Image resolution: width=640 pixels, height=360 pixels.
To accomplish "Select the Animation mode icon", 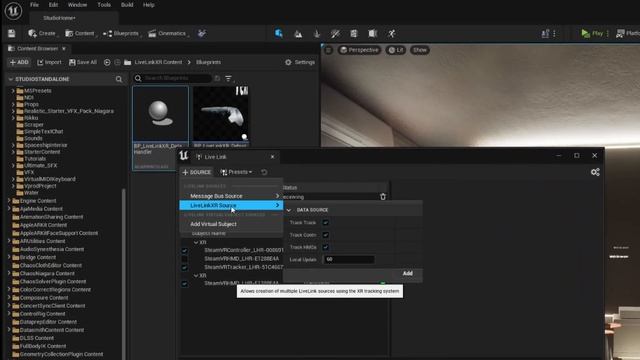I will (391, 34).
